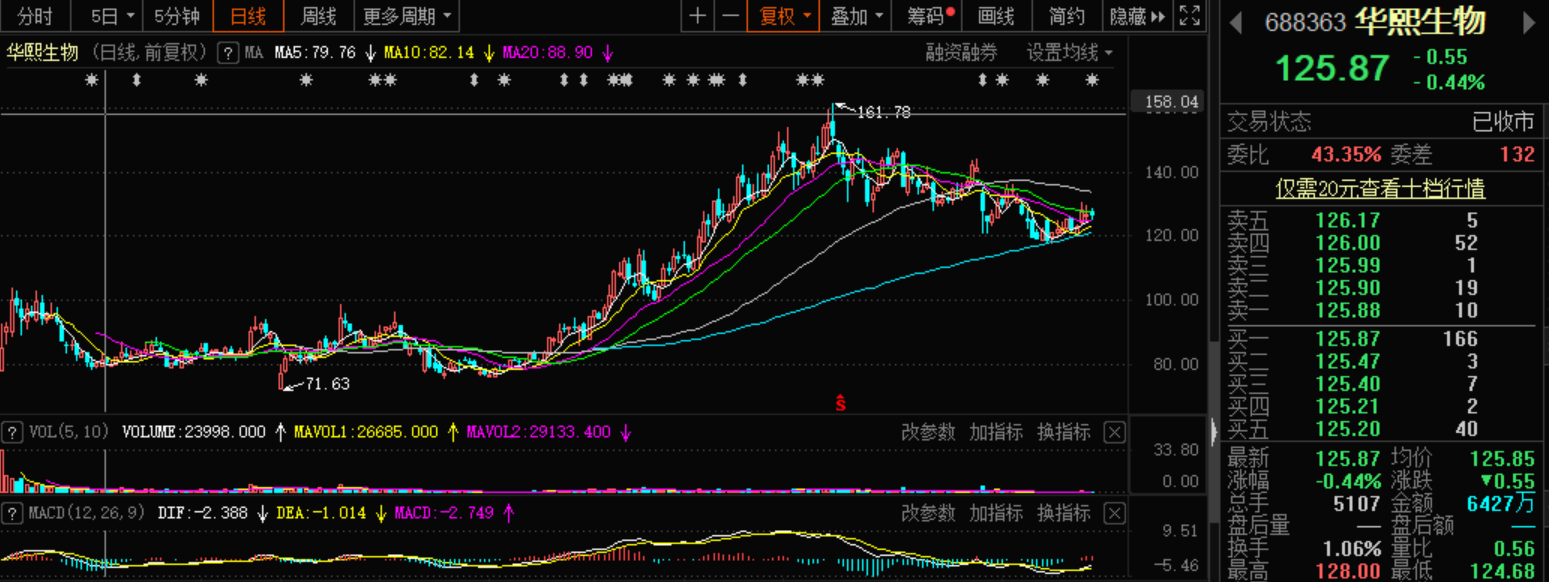Image resolution: width=1549 pixels, height=582 pixels.
Task: Click the MA10:82.14 indicator value
Action: (x=428, y=53)
